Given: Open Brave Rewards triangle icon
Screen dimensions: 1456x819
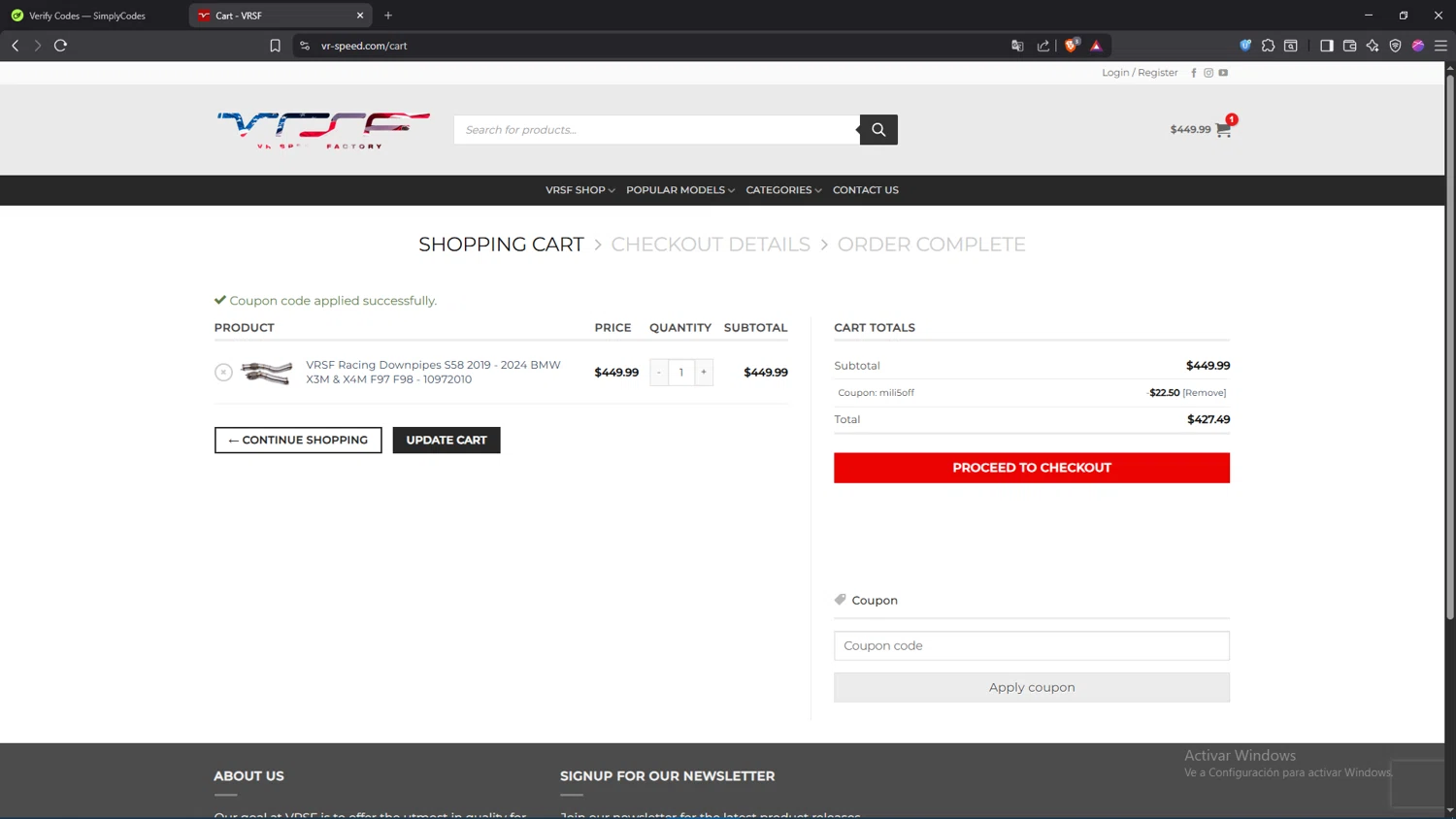Looking at the screenshot, I should point(1097,46).
